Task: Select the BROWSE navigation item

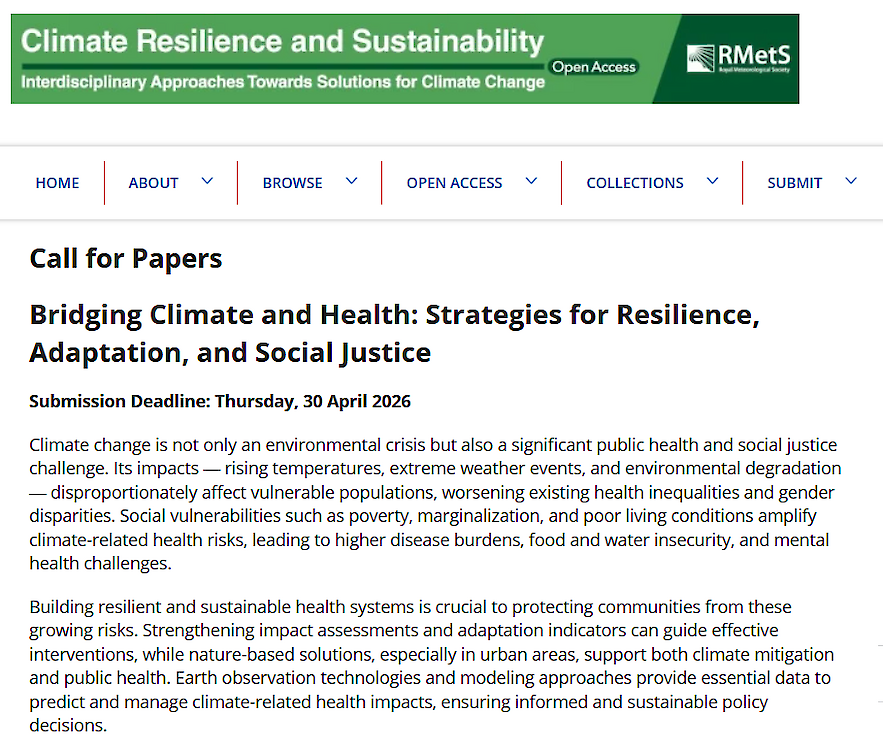Action: click(x=292, y=183)
